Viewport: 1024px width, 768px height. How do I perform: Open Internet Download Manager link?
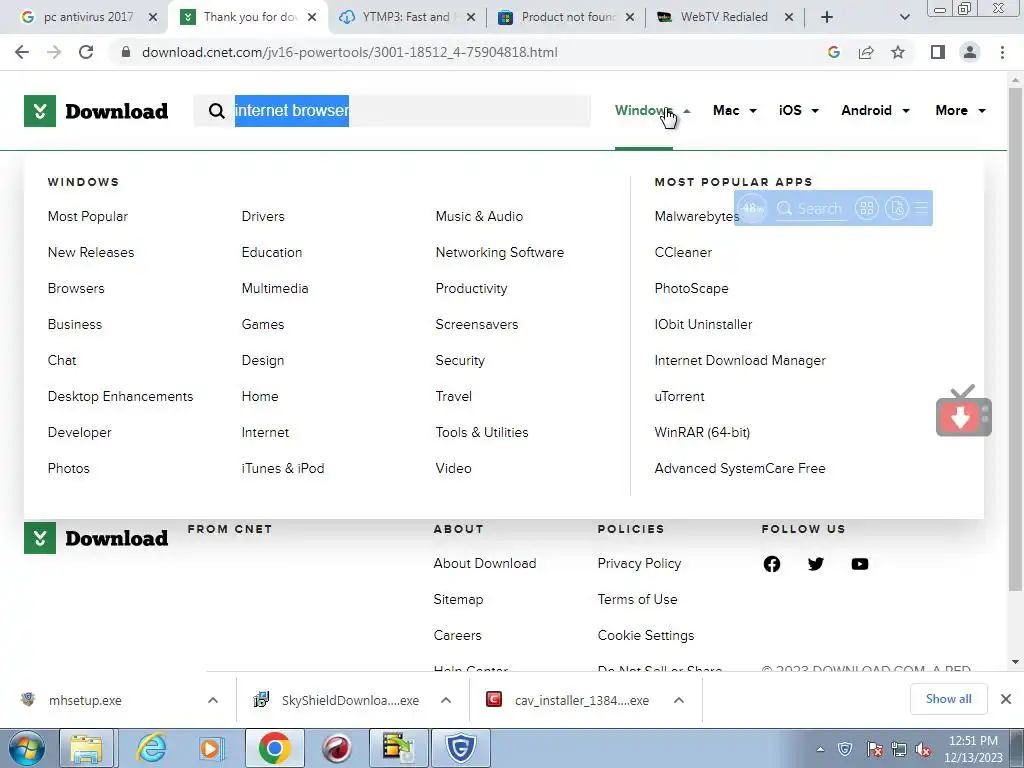740,360
